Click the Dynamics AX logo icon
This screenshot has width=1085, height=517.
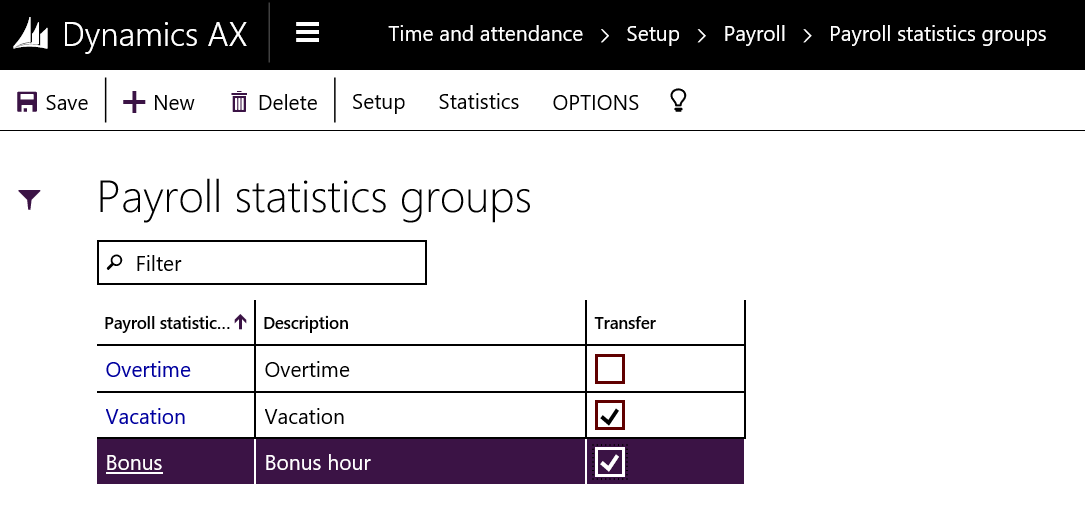click(32, 34)
